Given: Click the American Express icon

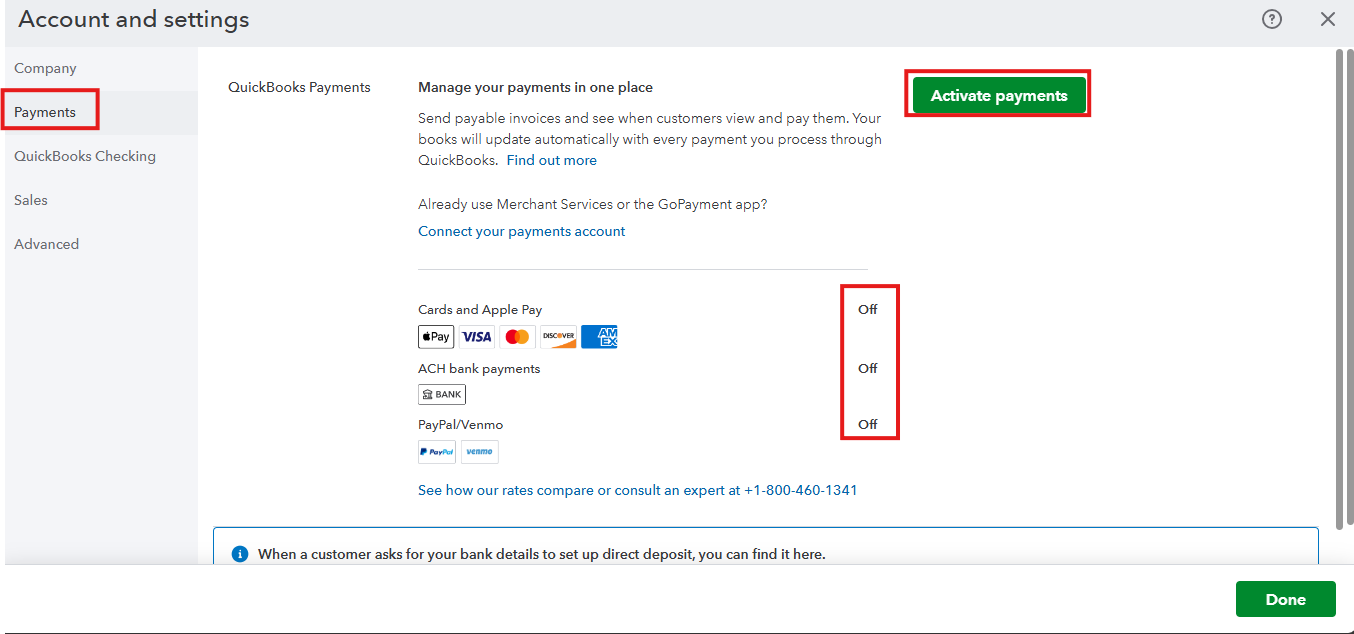Looking at the screenshot, I should click(x=599, y=337).
